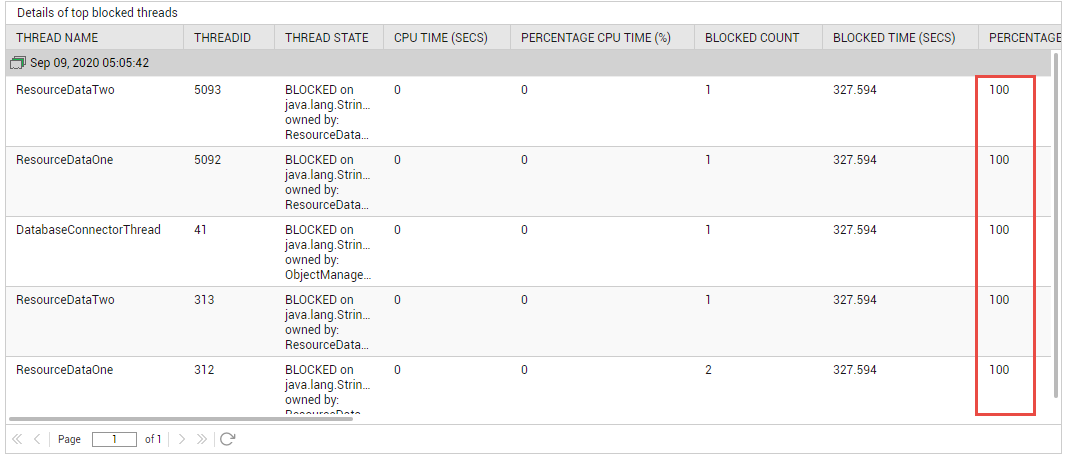Image resolution: width=1065 pixels, height=459 pixels.
Task: Click the vertical scrollbar thumb
Action: coord(1055,225)
